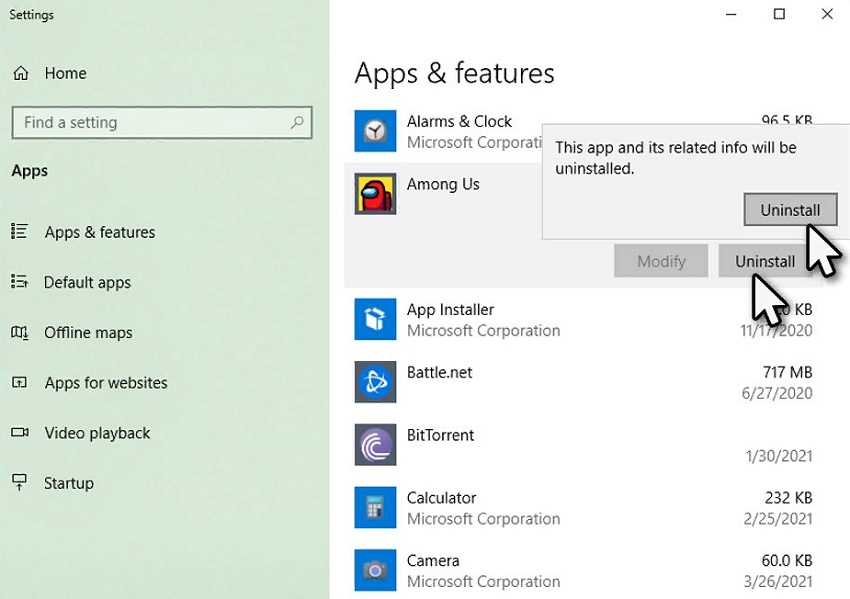This screenshot has width=850, height=599.
Task: Click the 1/30/2021 date for BitTorrent
Action: [x=779, y=456]
